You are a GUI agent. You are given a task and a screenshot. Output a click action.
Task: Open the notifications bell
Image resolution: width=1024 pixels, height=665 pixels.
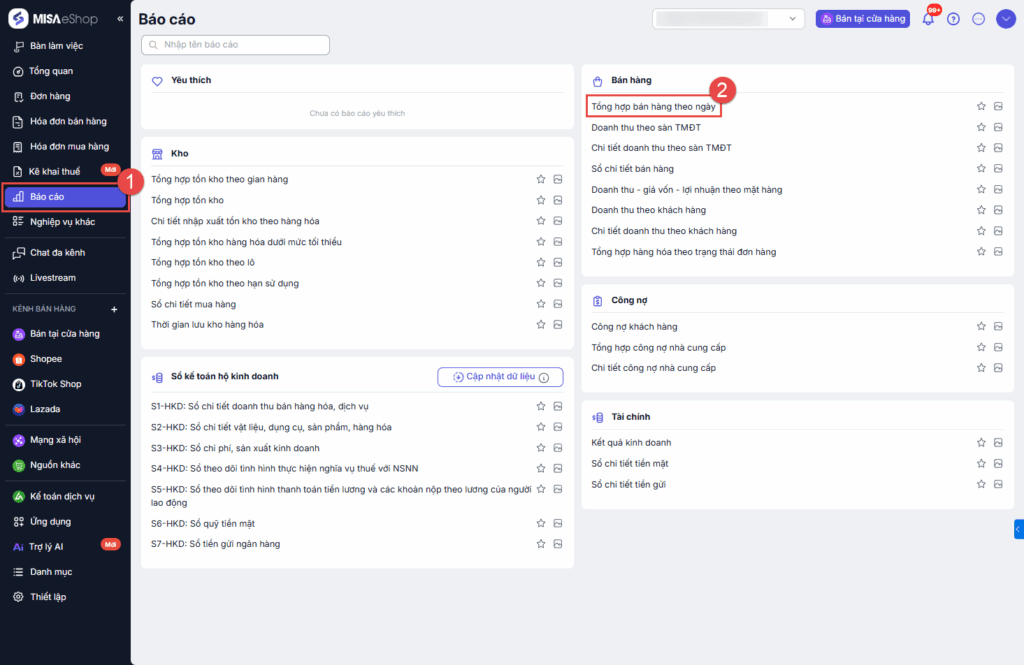[928, 19]
